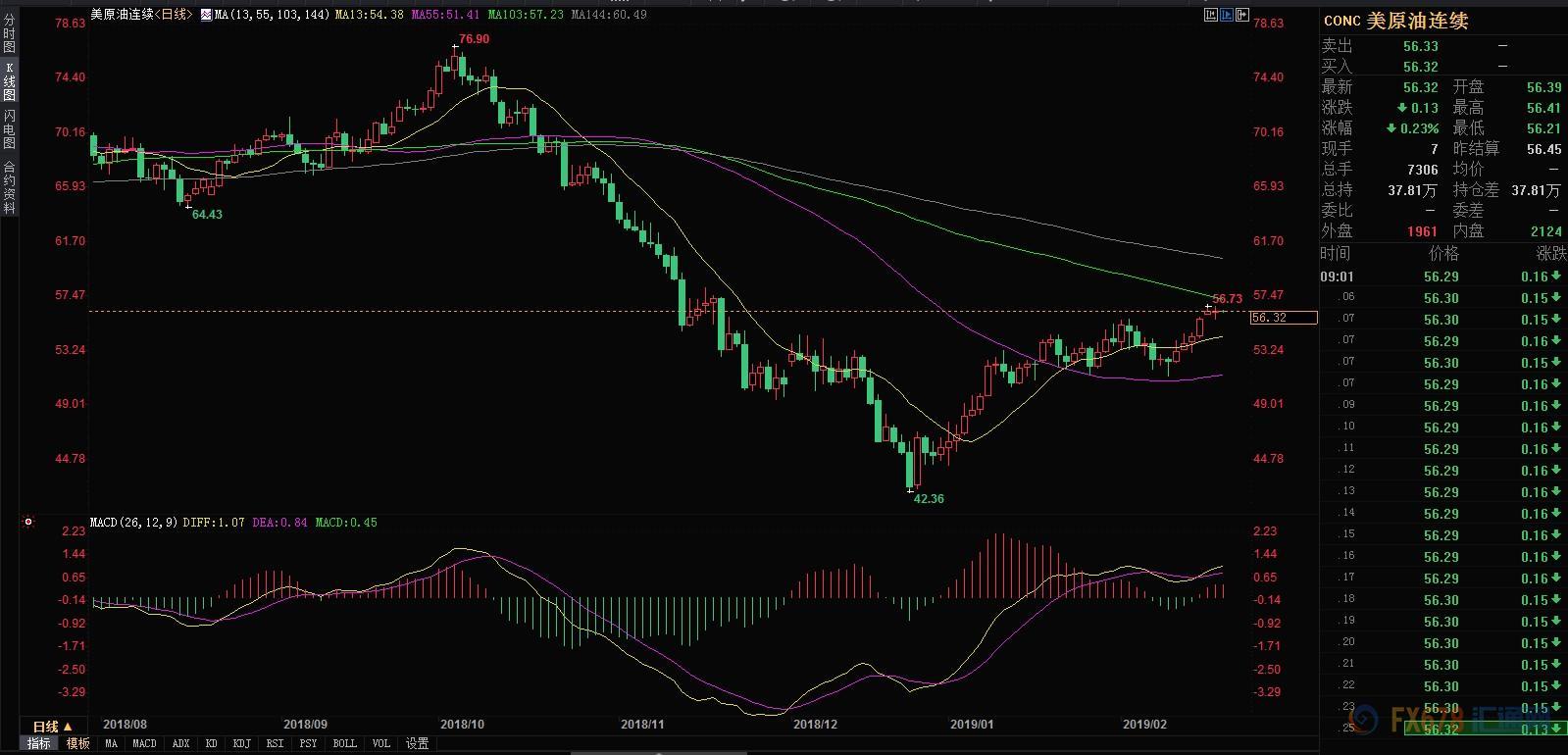Open the 闪电图 side tab
This screenshot has height=755, width=1568.
point(9,128)
